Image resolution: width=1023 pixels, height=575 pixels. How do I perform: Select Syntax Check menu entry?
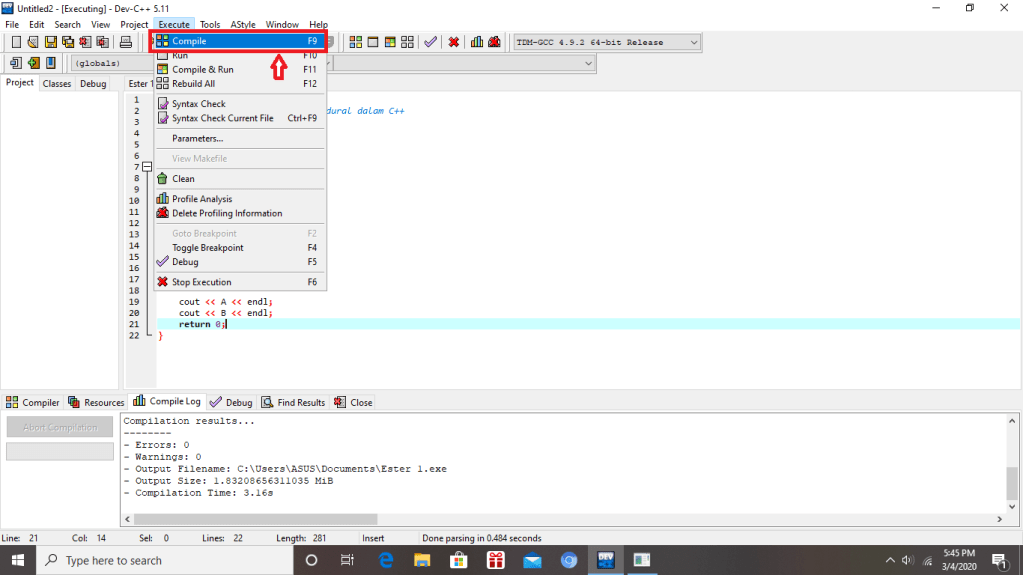click(198, 104)
